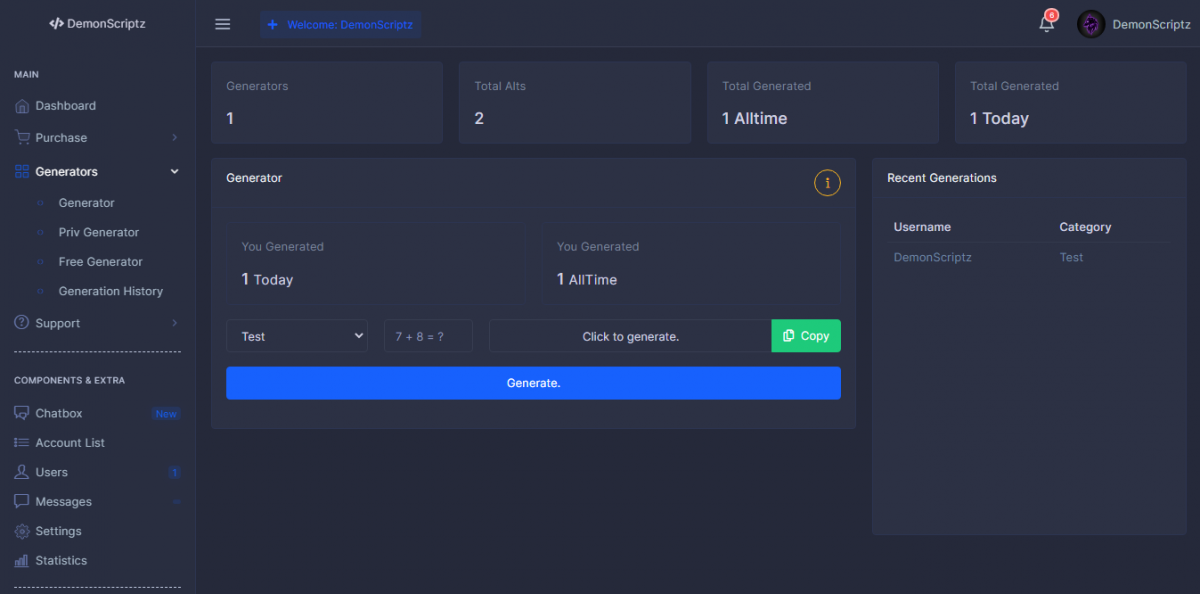Click the DemonScriptz profile avatar
The height and width of the screenshot is (594, 1200).
coord(1090,24)
